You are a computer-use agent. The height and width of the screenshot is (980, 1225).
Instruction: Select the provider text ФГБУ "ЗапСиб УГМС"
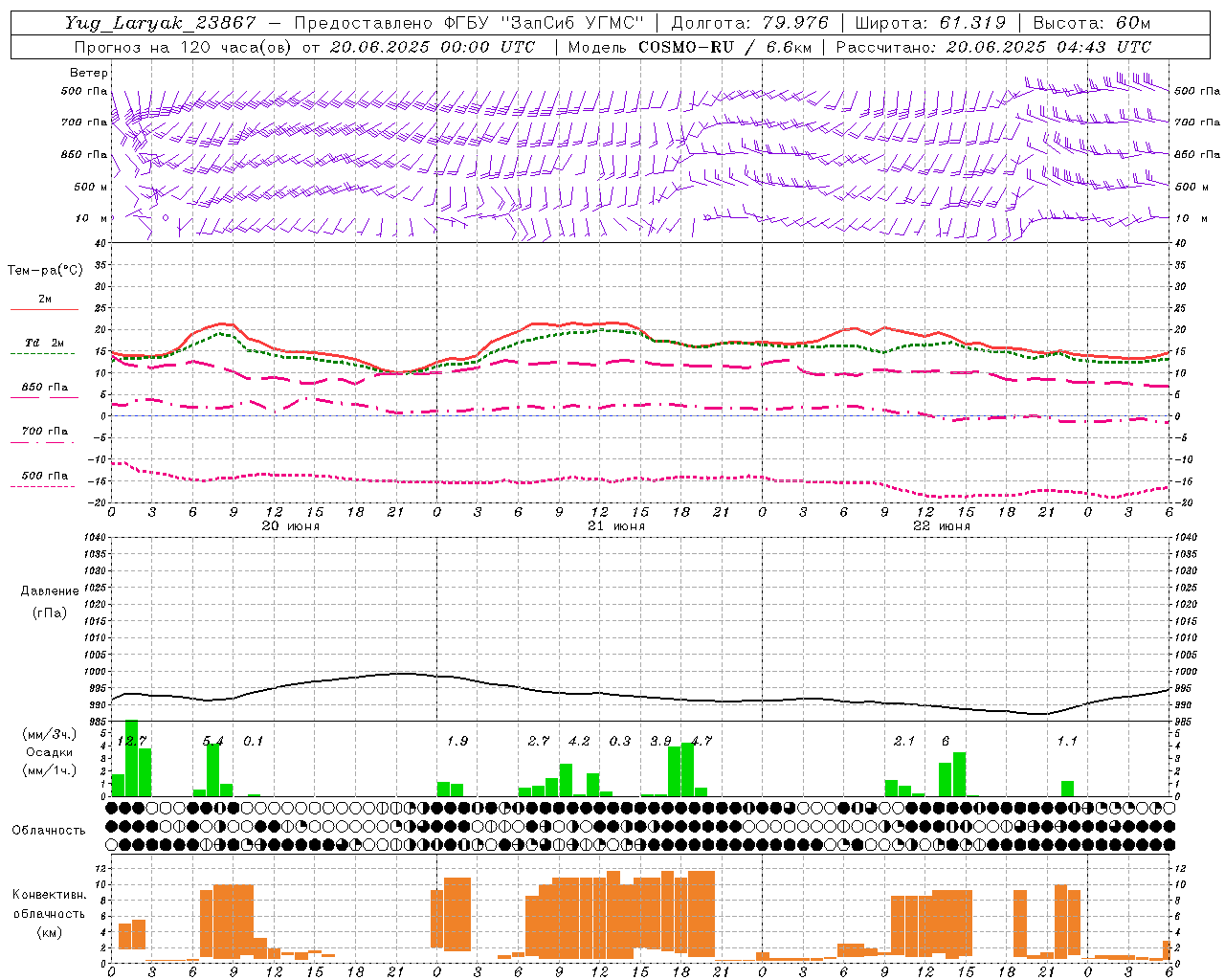[544, 24]
